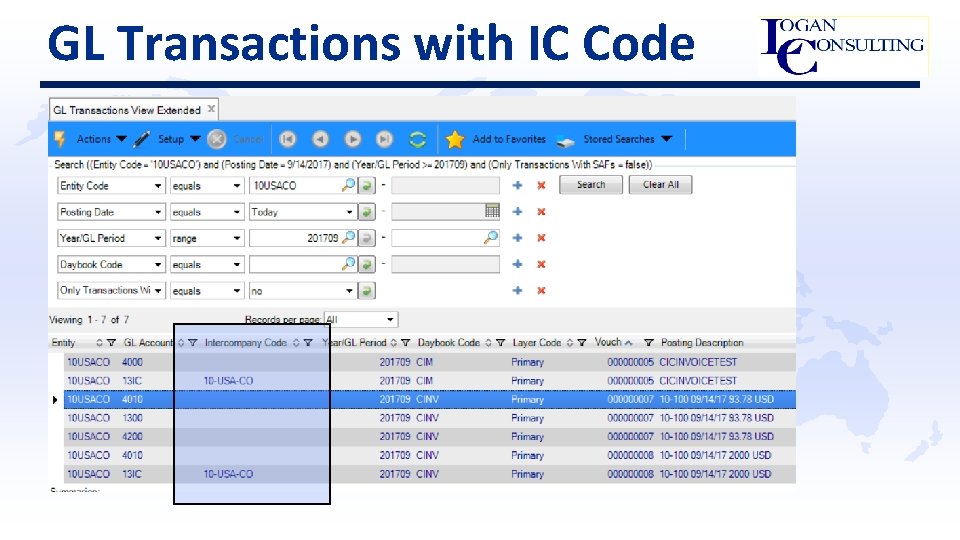This screenshot has height=540, width=960.
Task: Click the green refresh icon
Action: coord(418,140)
